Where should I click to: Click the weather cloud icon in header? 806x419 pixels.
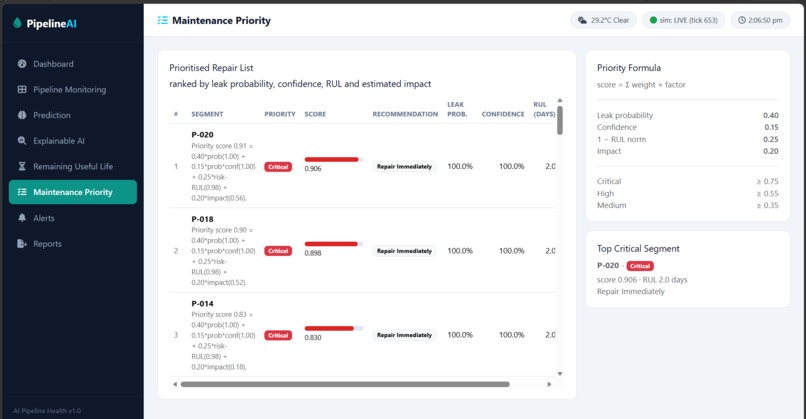[582, 20]
